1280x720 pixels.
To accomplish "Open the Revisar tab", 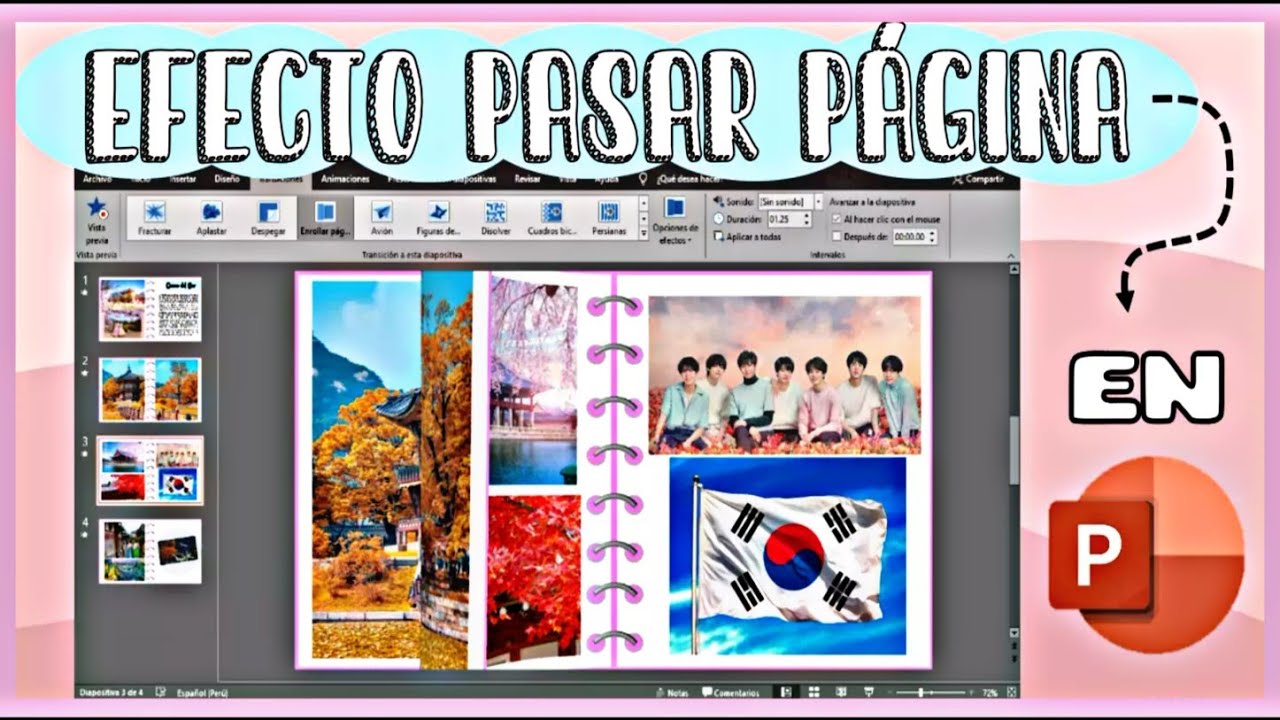I will 527,179.
